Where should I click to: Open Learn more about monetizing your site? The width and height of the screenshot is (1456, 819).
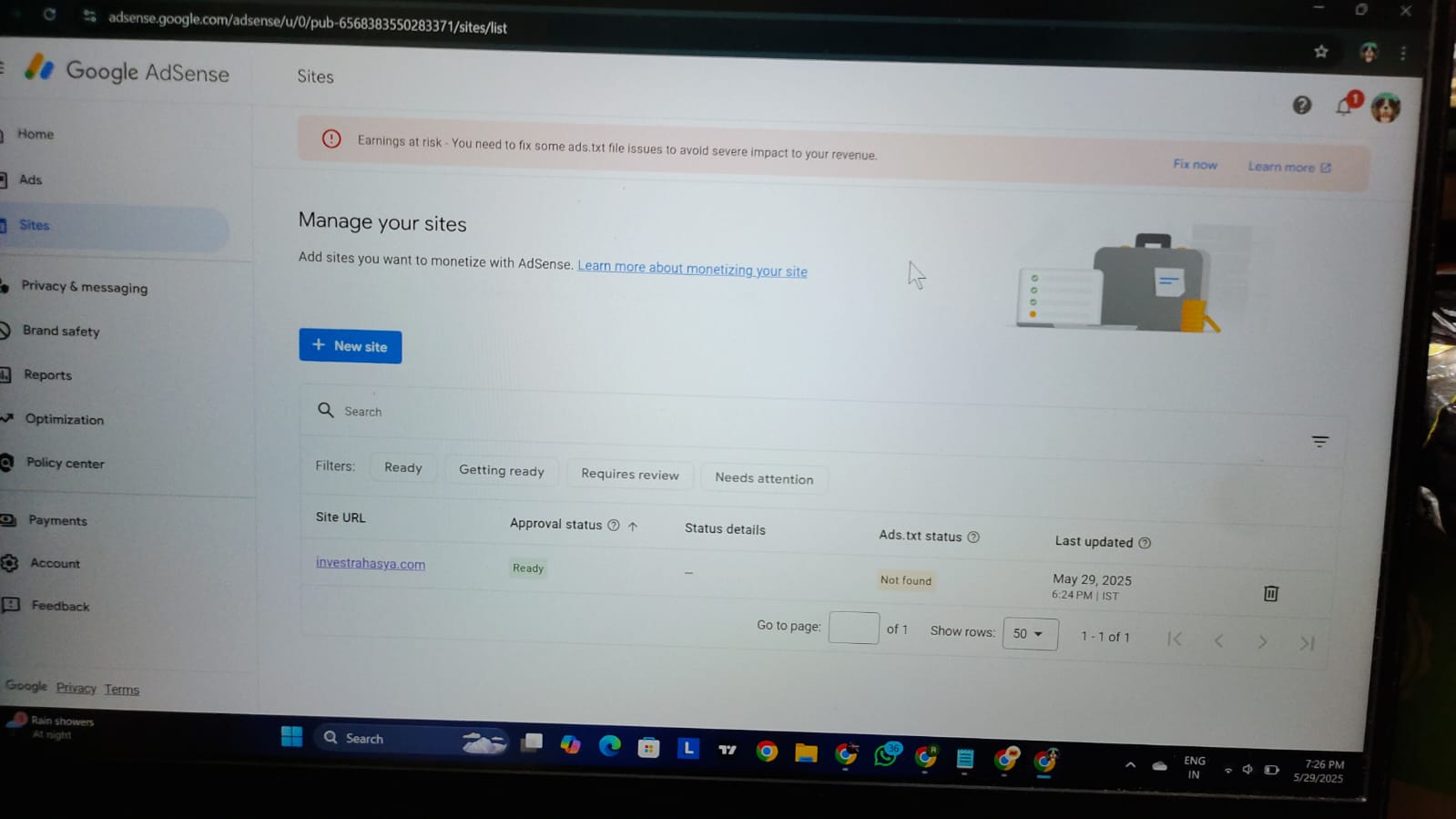[x=692, y=269]
